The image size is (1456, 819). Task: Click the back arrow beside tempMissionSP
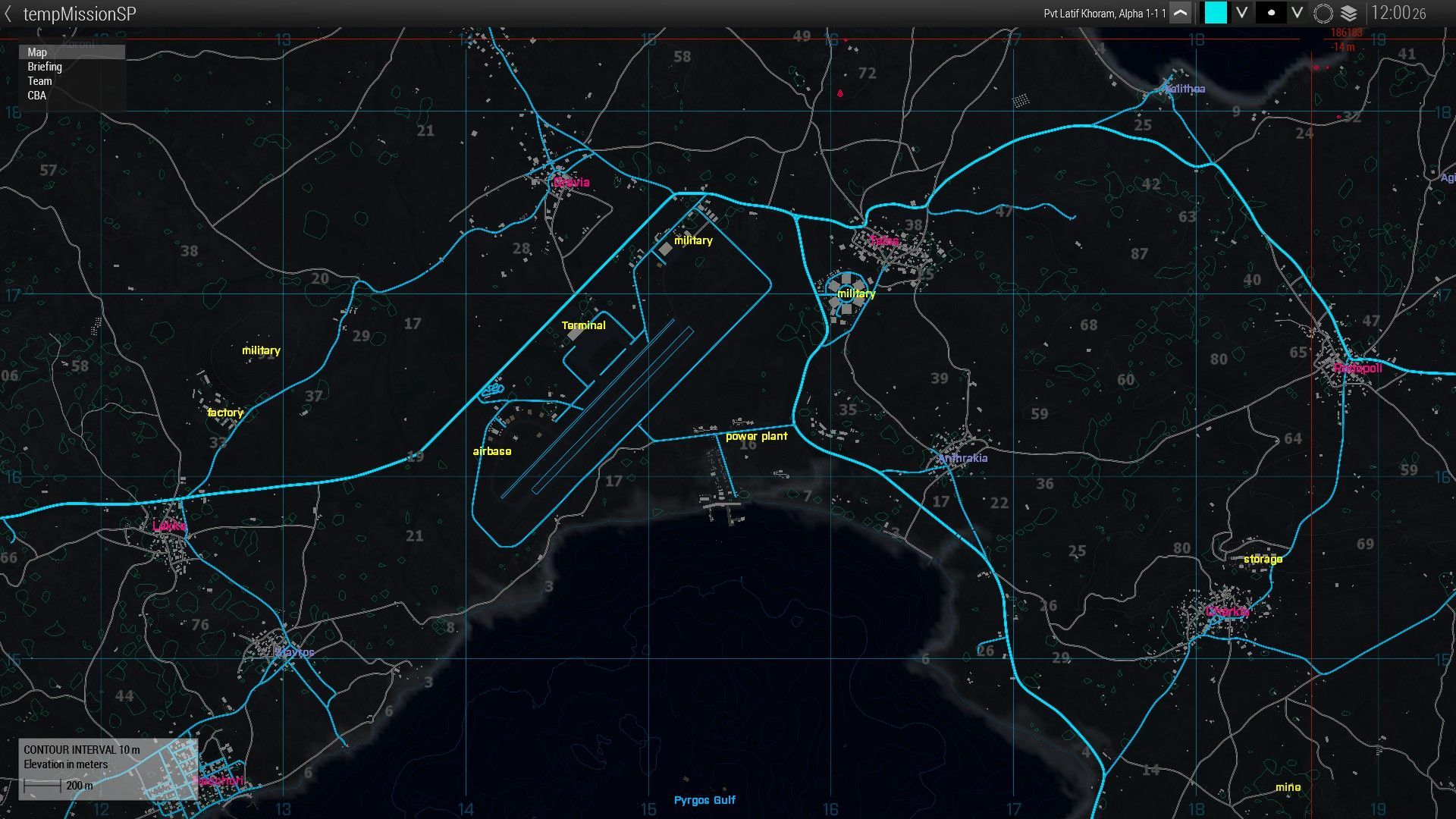coord(8,14)
